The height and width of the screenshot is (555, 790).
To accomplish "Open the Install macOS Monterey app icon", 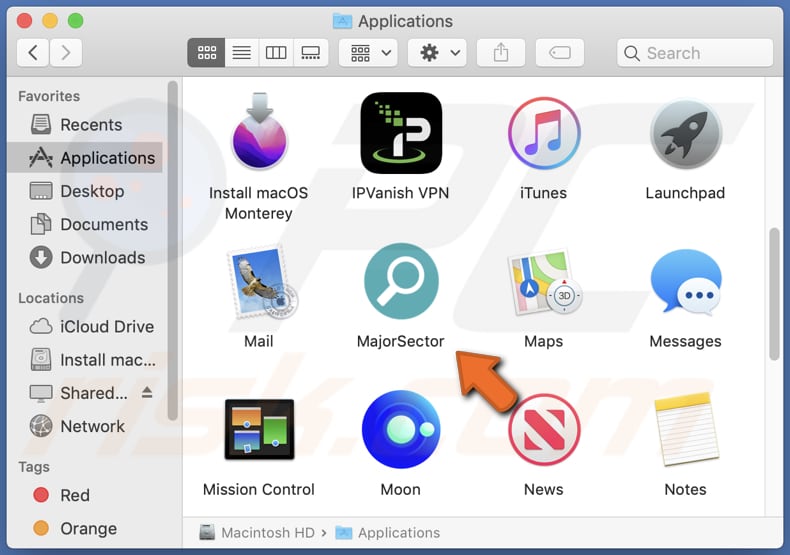I will click(x=259, y=131).
